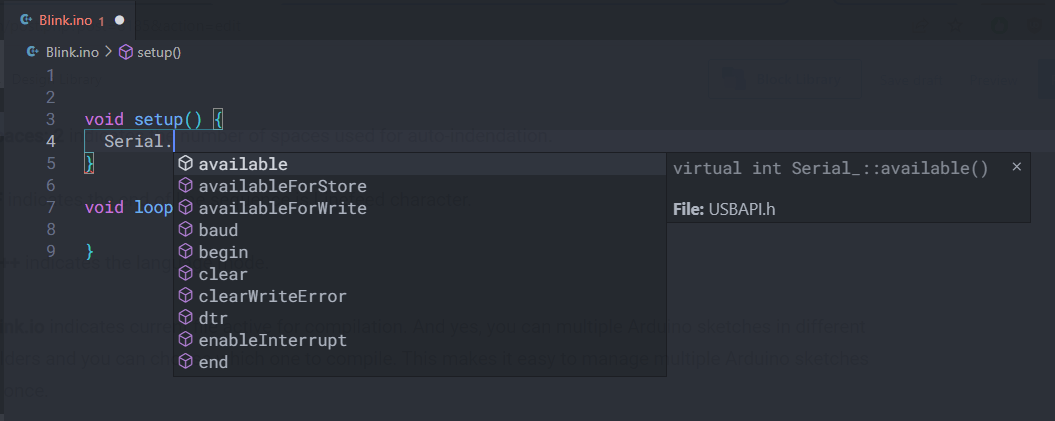The image size is (1055, 421).
Task: Click method icon beside 'baud'
Action: click(x=185, y=229)
